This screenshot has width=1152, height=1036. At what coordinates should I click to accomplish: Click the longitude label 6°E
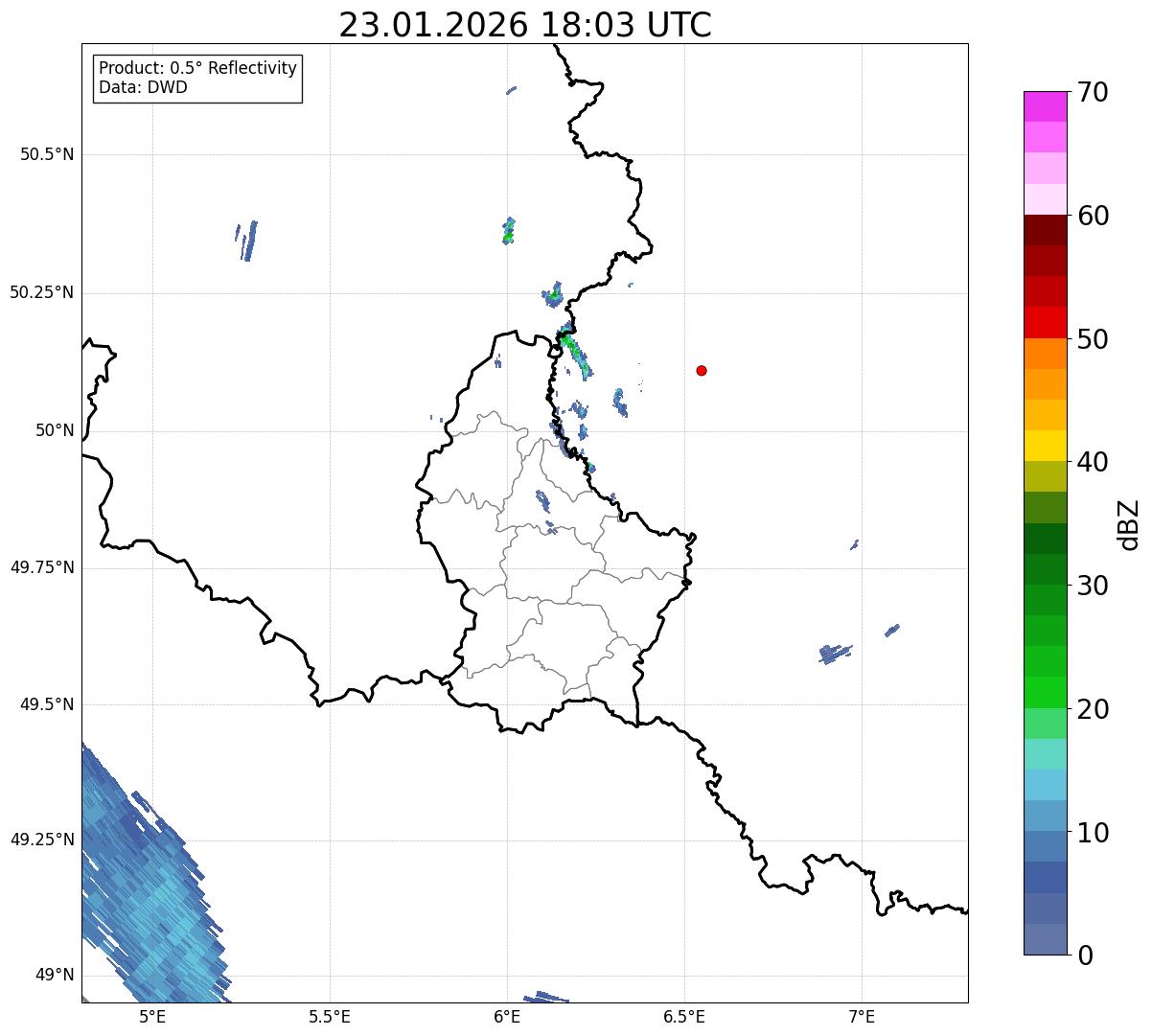pos(507,1017)
